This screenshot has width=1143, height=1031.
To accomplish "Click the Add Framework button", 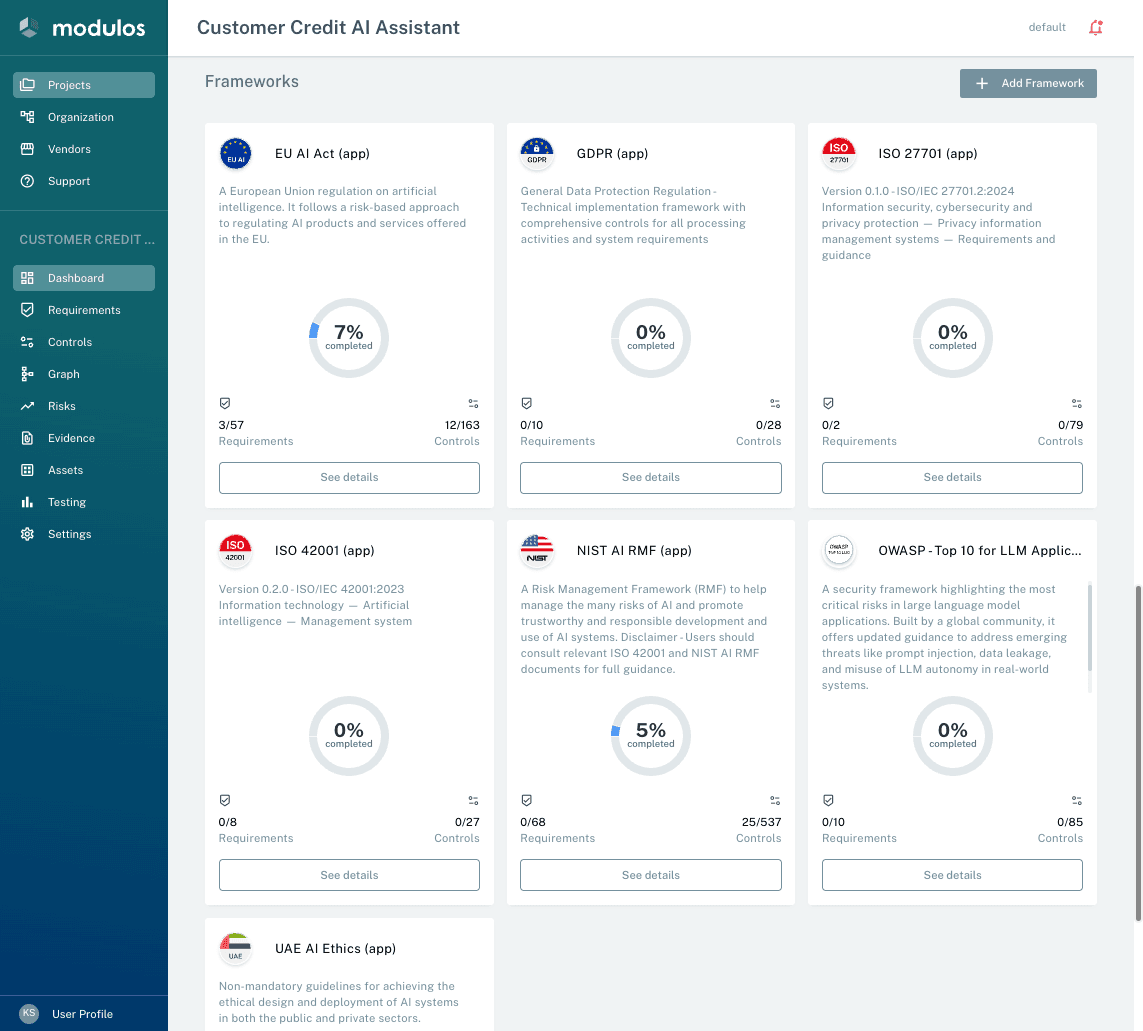I will click(1028, 83).
